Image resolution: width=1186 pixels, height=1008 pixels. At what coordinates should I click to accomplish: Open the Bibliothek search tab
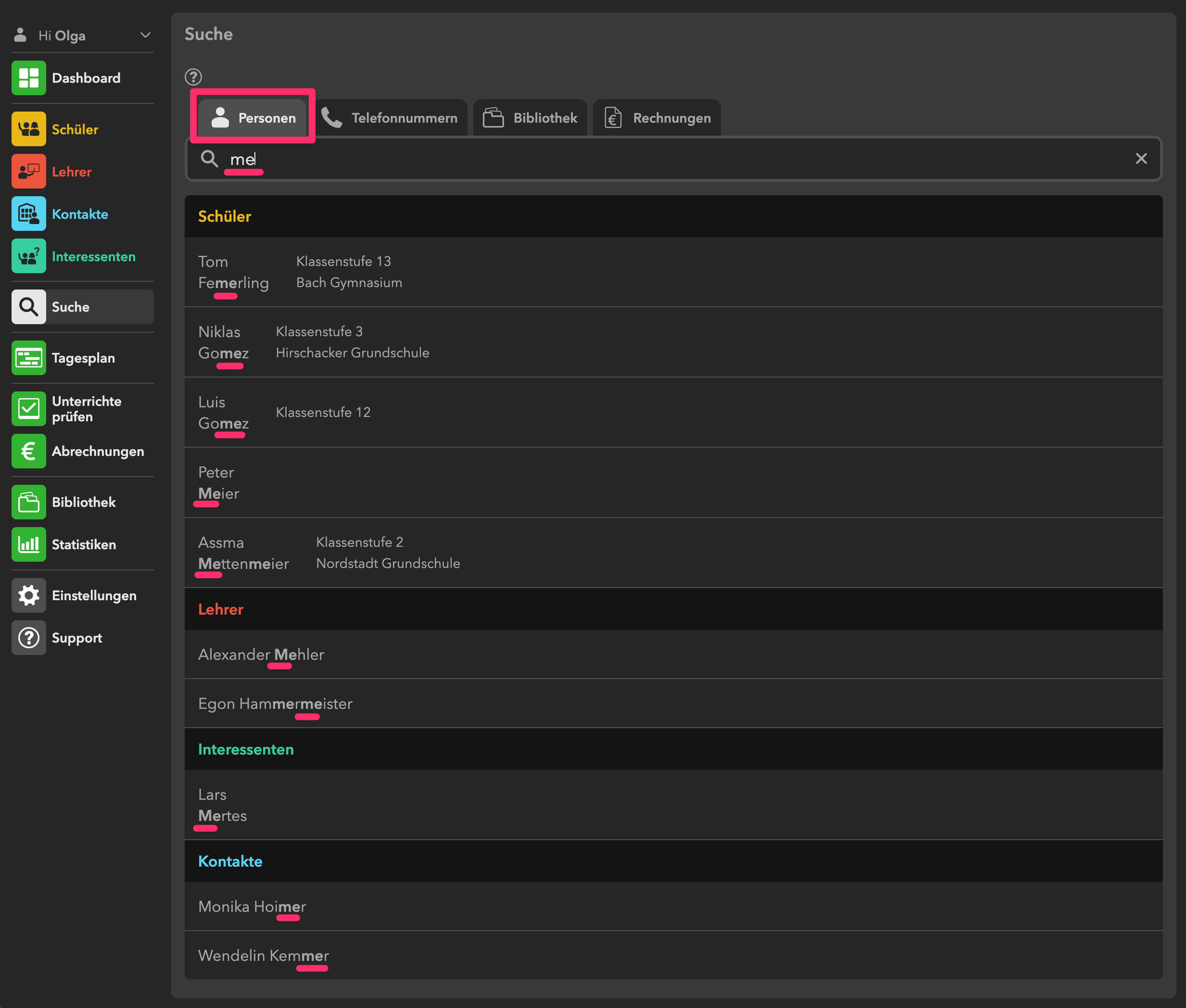(x=530, y=118)
